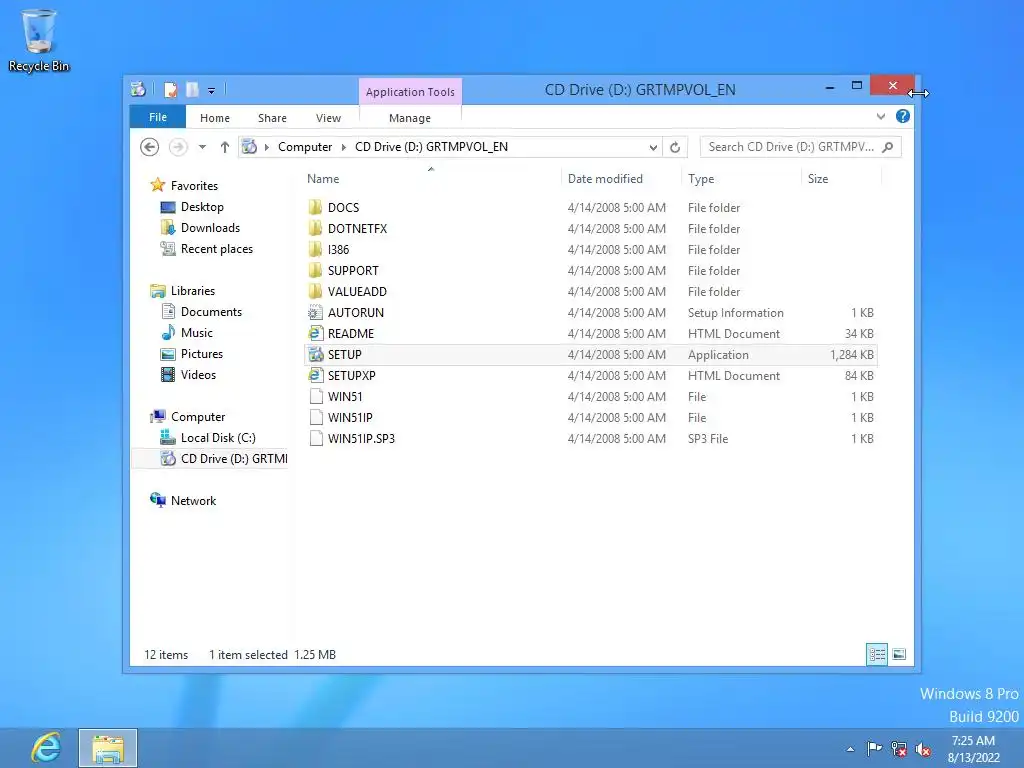Open Action Center flag tray icon

point(874,748)
